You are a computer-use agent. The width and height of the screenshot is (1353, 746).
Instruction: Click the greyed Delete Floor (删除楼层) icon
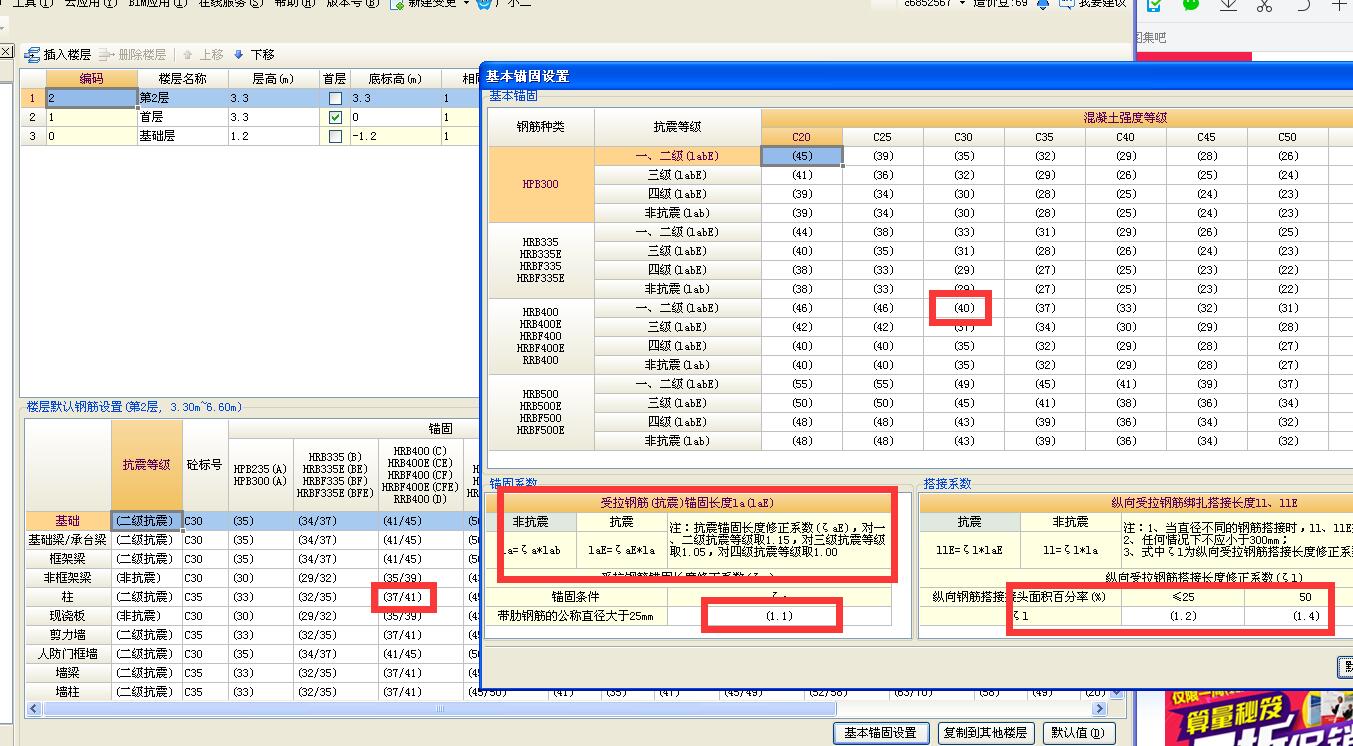106,55
